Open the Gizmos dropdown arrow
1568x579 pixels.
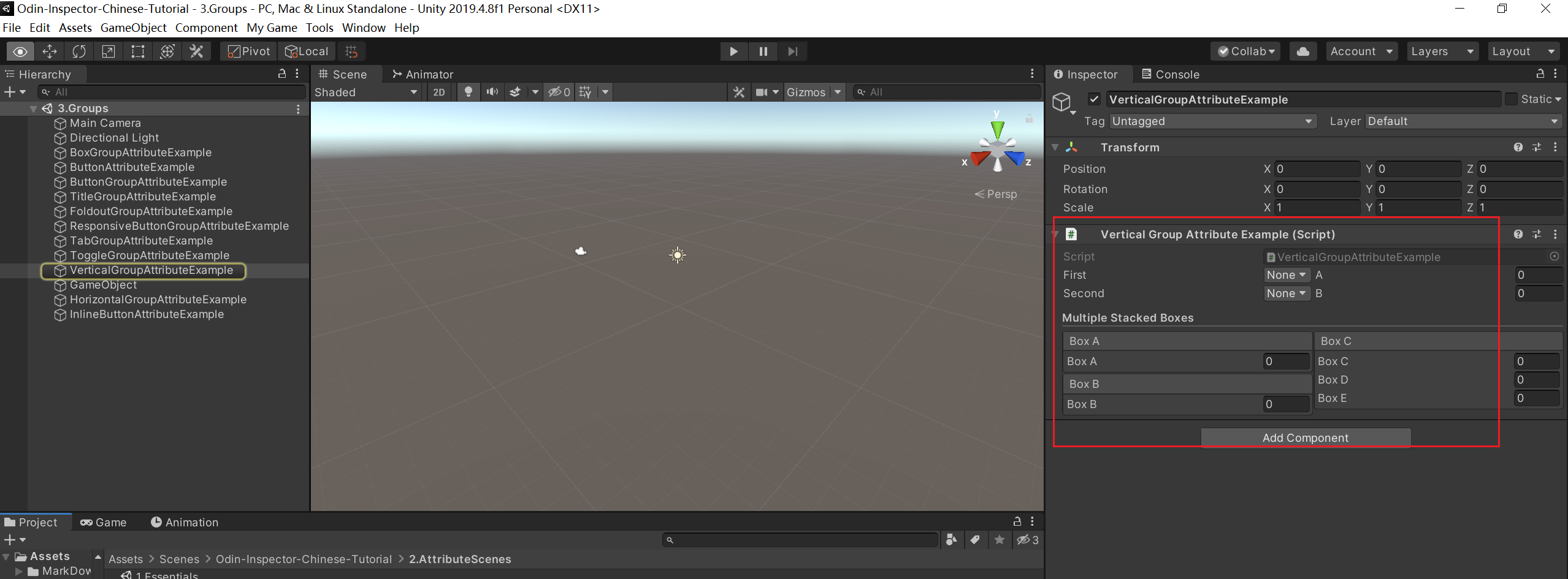point(837,92)
